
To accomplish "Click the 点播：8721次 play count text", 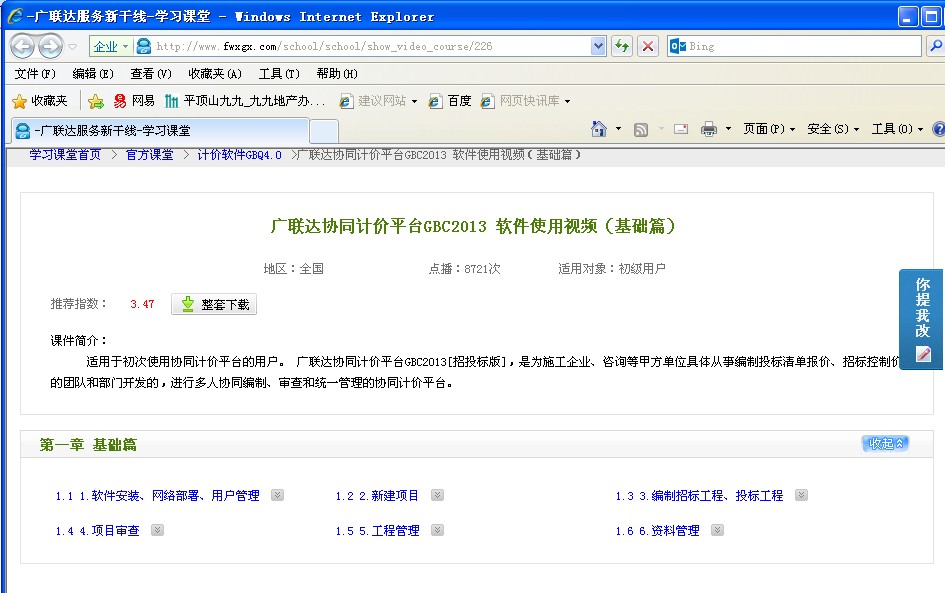I will (x=464, y=269).
